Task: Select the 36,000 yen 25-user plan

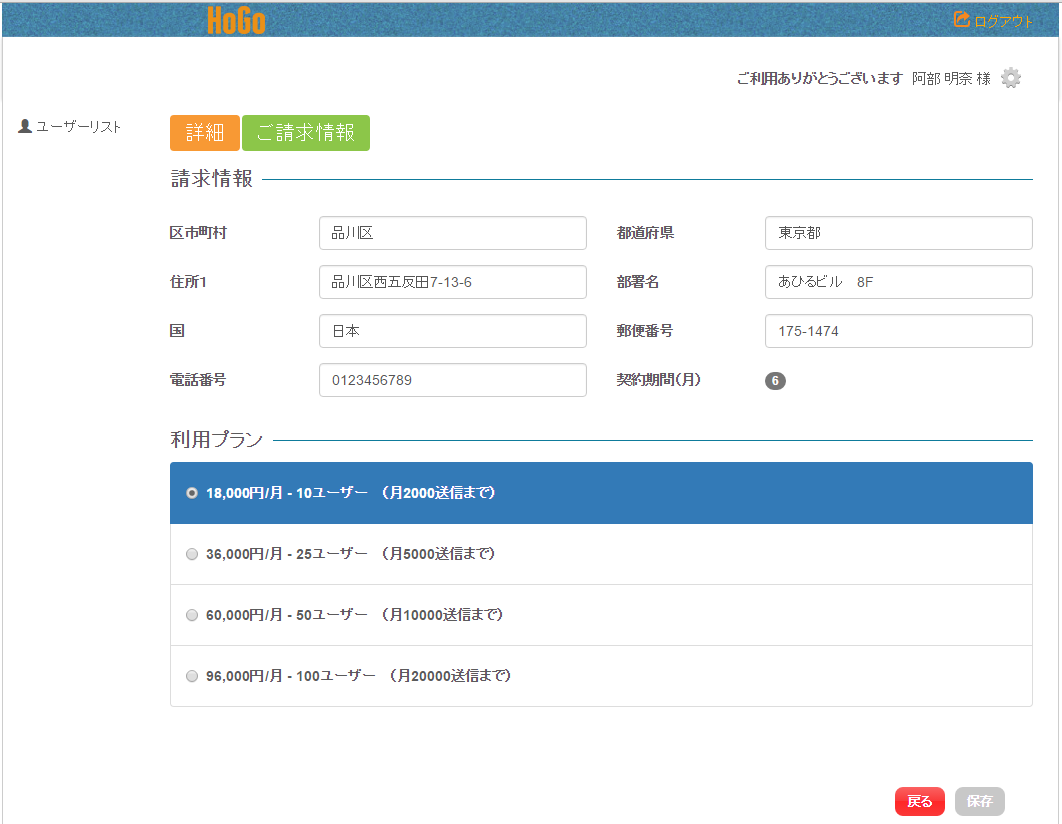Action: click(192, 554)
